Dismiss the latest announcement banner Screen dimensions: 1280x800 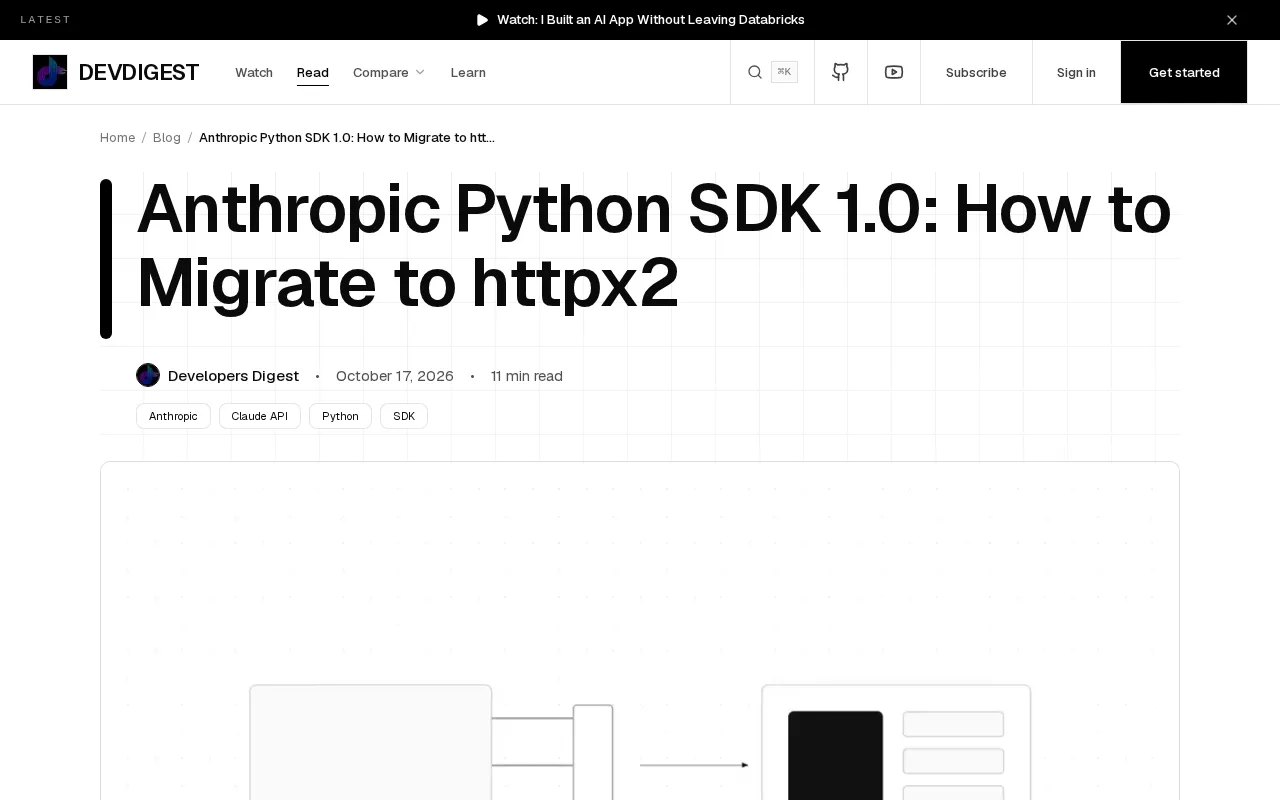(x=1232, y=20)
